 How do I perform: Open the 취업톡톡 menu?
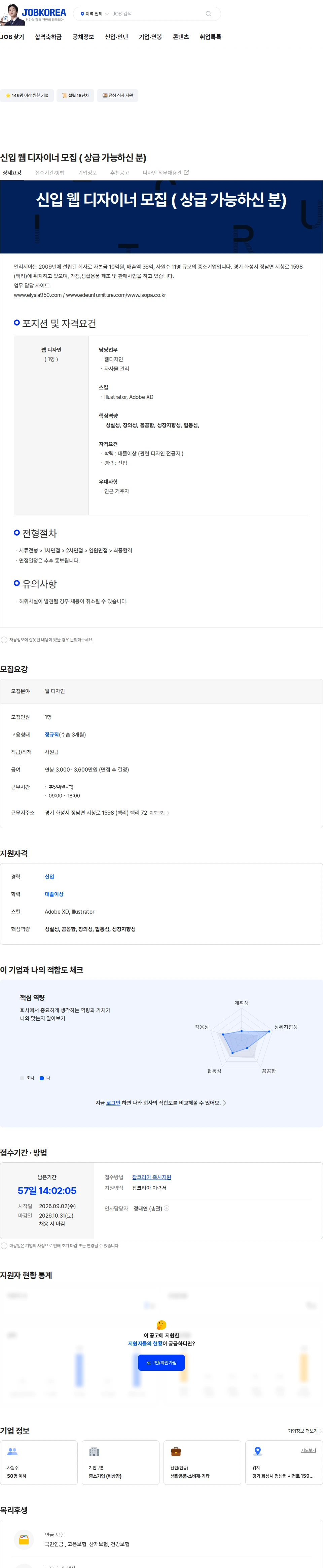click(211, 37)
